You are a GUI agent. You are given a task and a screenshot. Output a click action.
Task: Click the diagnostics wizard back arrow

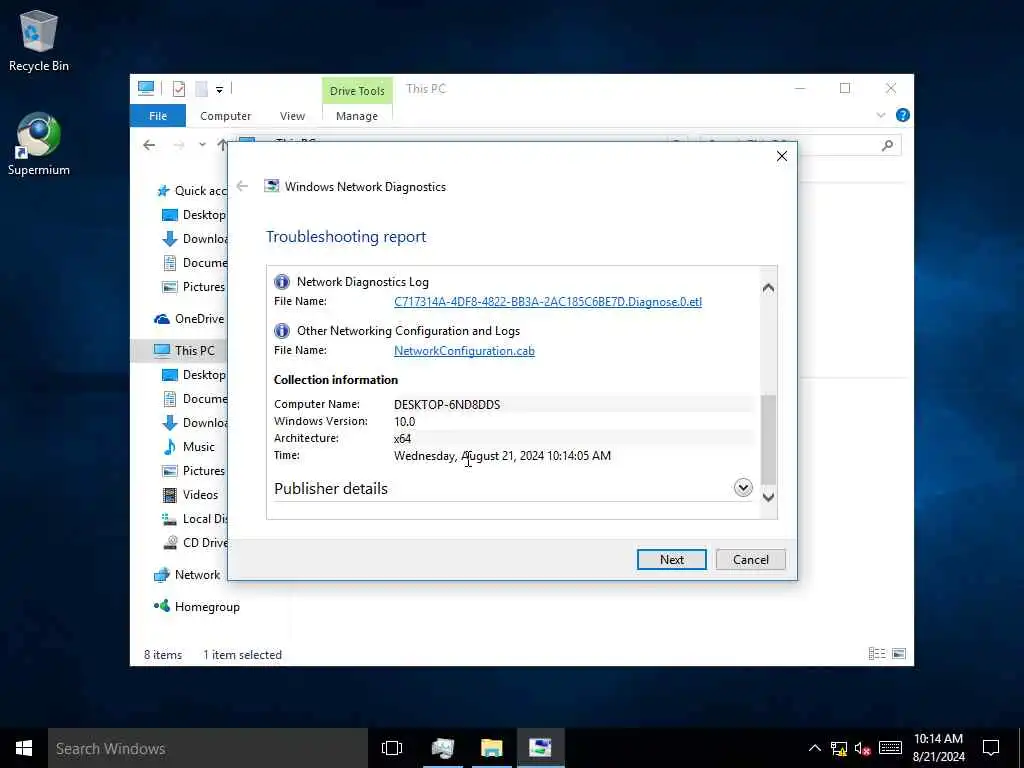click(242, 186)
